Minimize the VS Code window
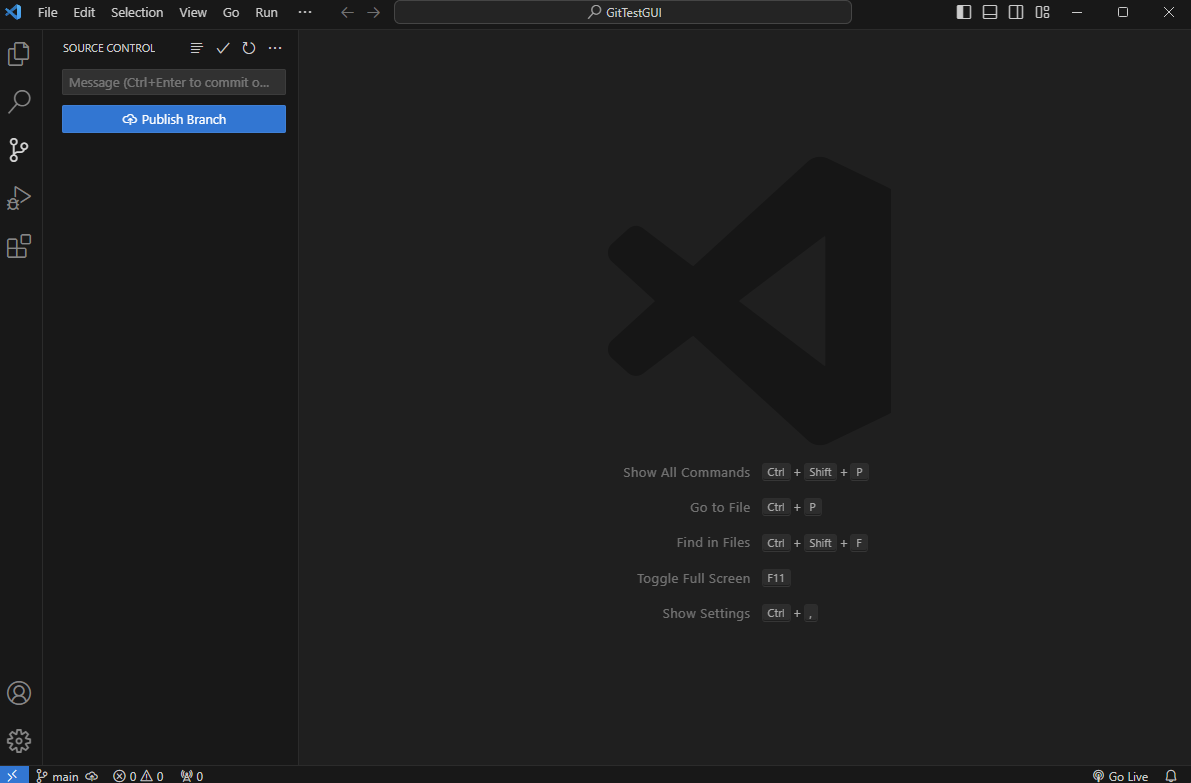 point(1076,12)
